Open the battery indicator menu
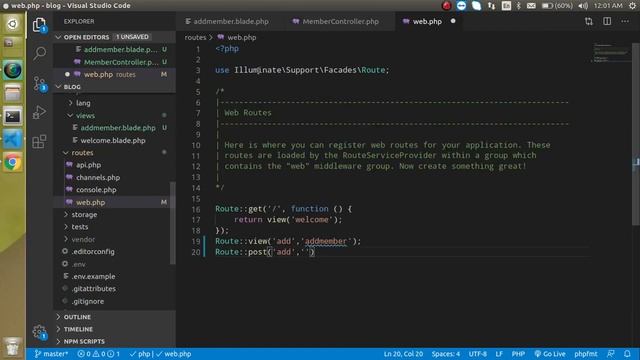Screen dimensions: 640x360 click(x=557, y=6)
